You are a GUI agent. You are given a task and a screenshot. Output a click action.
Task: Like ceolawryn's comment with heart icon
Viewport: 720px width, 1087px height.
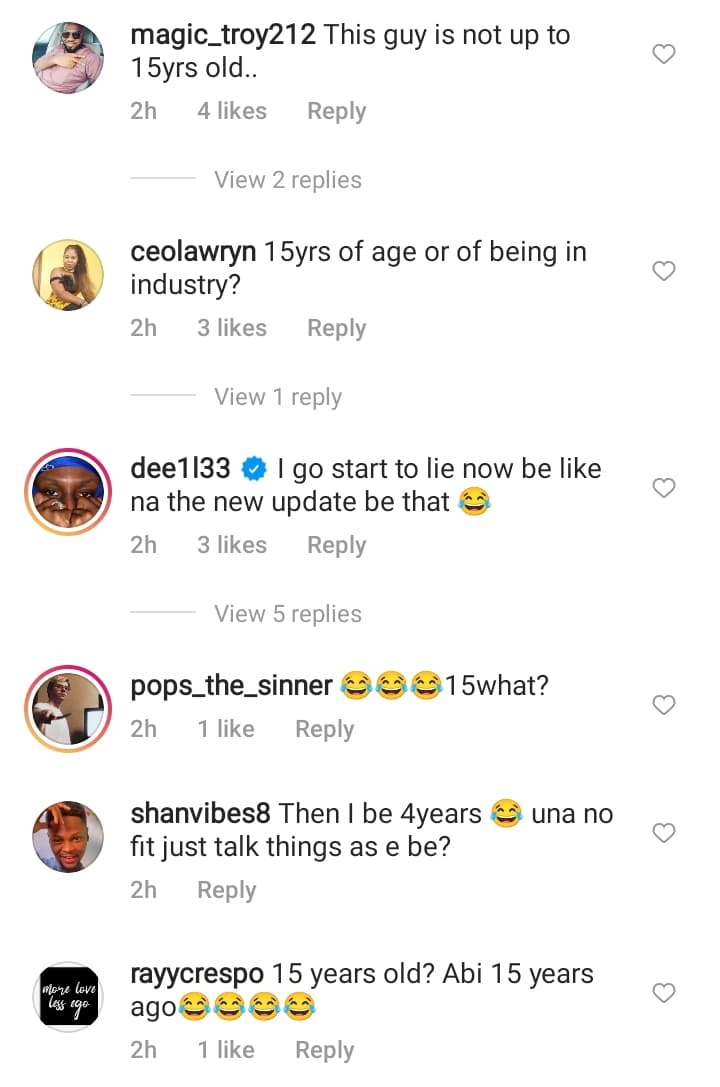coord(664,271)
